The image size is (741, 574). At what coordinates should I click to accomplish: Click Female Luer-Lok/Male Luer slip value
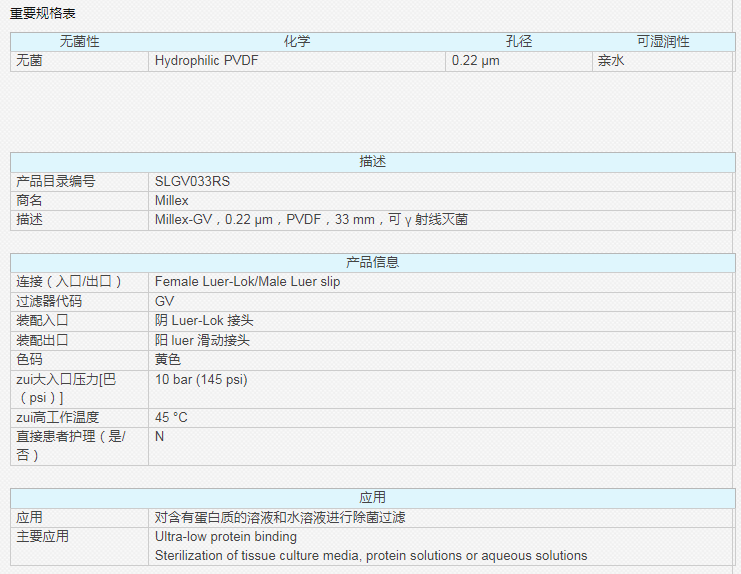[247, 282]
